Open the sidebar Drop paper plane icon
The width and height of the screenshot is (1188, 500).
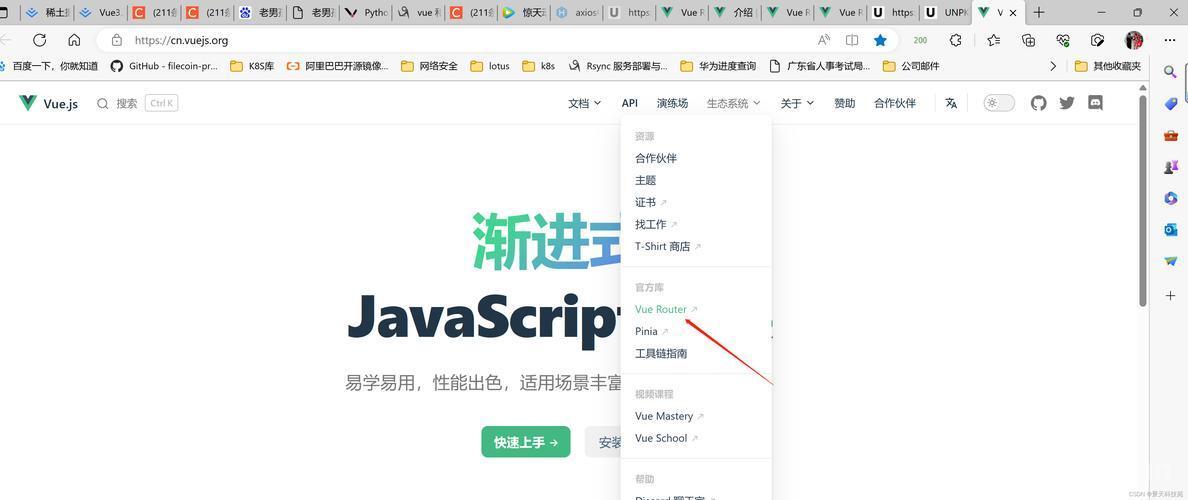point(1171,261)
